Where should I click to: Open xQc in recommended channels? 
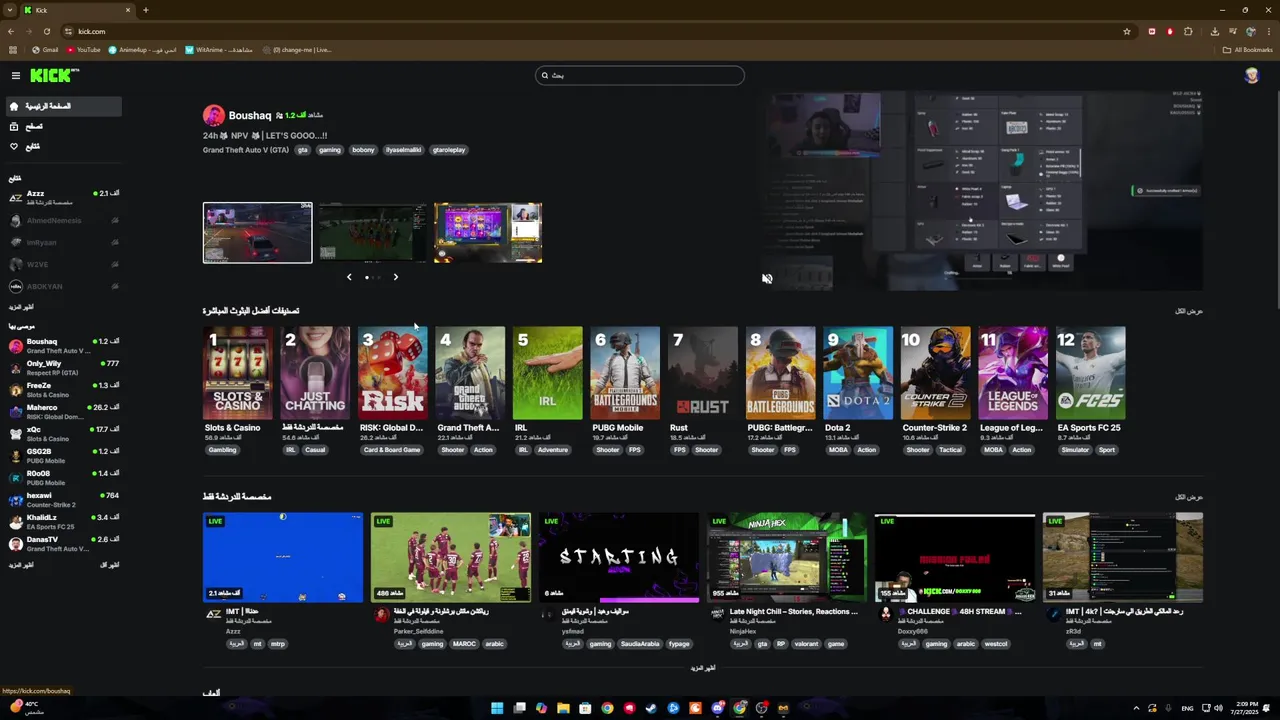tap(64, 434)
